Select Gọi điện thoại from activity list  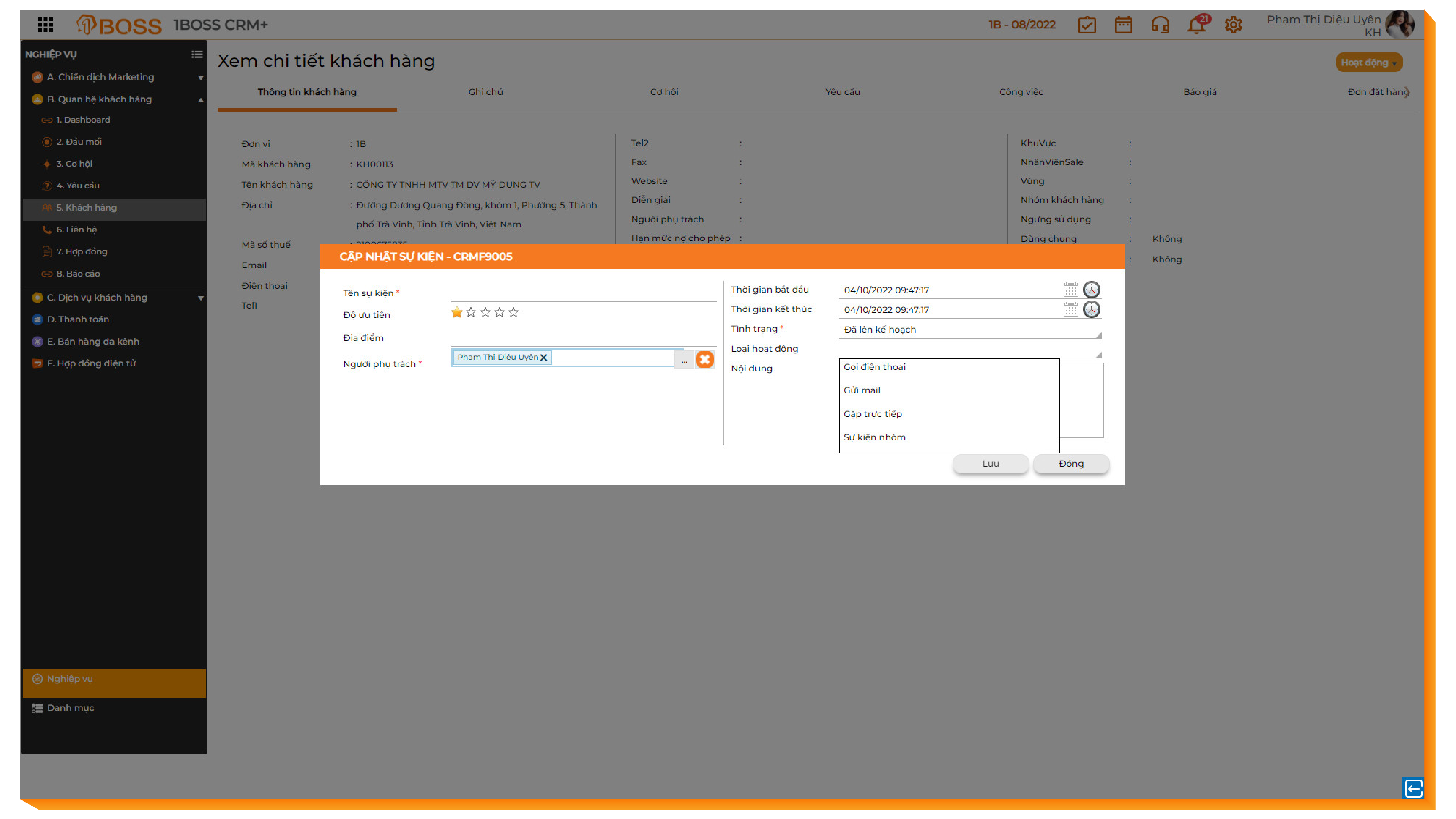tap(874, 367)
